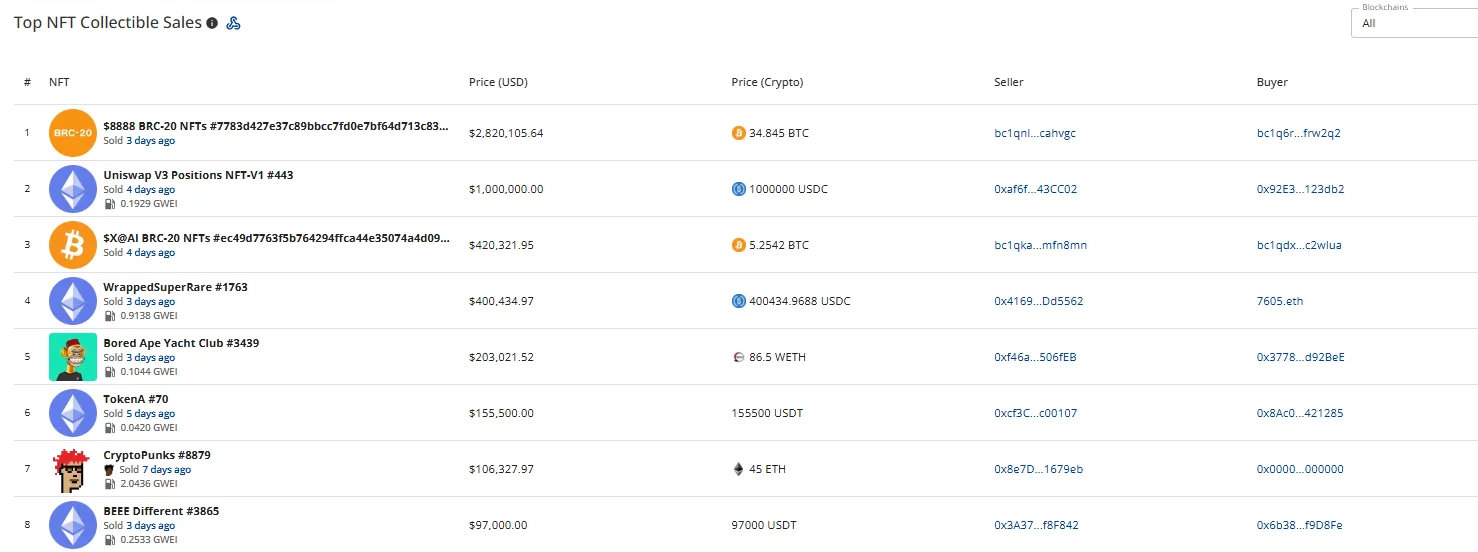Screen dimensions: 1478x552
Task: Click the gas pump icon beside 0.2533 GWEI
Action: pos(109,539)
